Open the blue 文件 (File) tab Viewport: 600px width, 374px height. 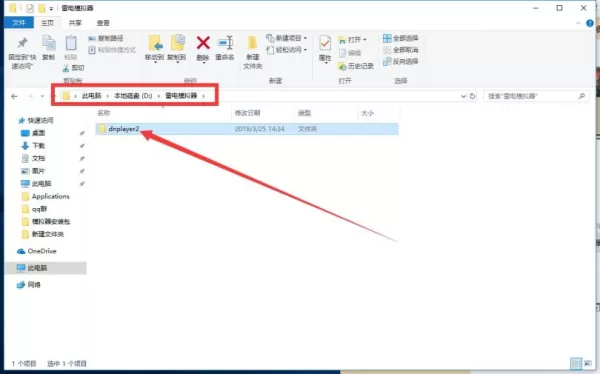19,23
